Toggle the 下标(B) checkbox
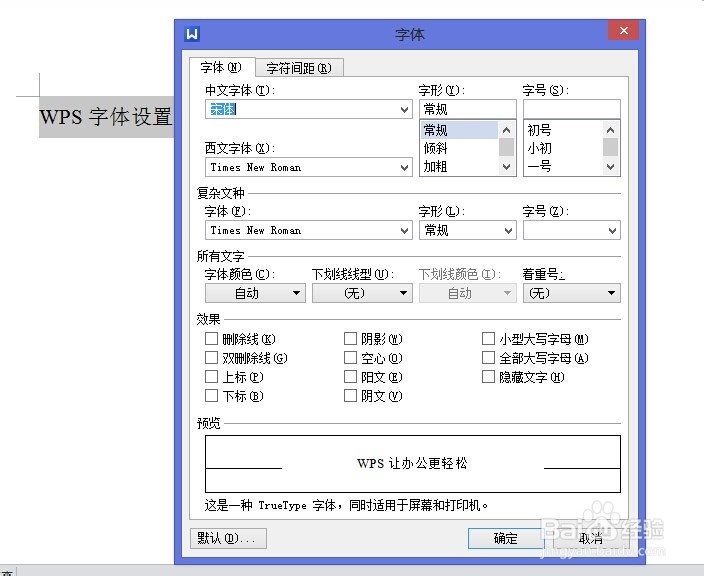 211,396
